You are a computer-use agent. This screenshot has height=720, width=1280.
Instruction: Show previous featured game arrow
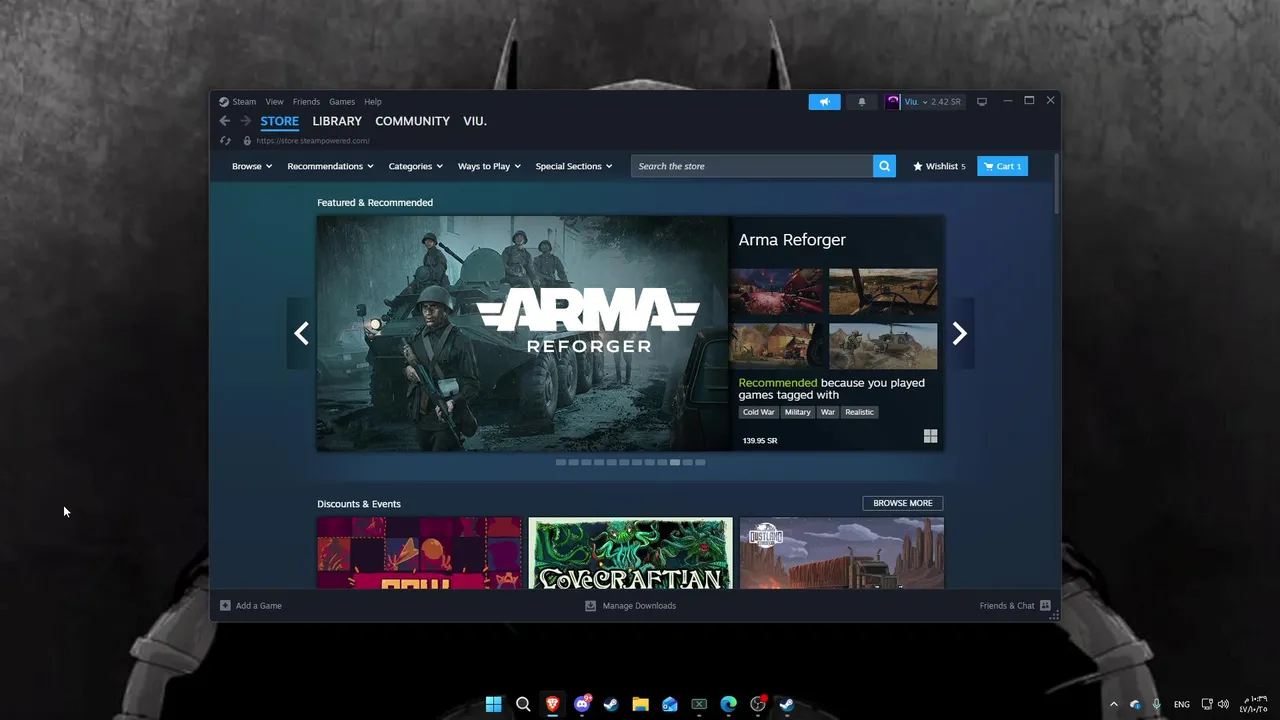click(x=301, y=333)
